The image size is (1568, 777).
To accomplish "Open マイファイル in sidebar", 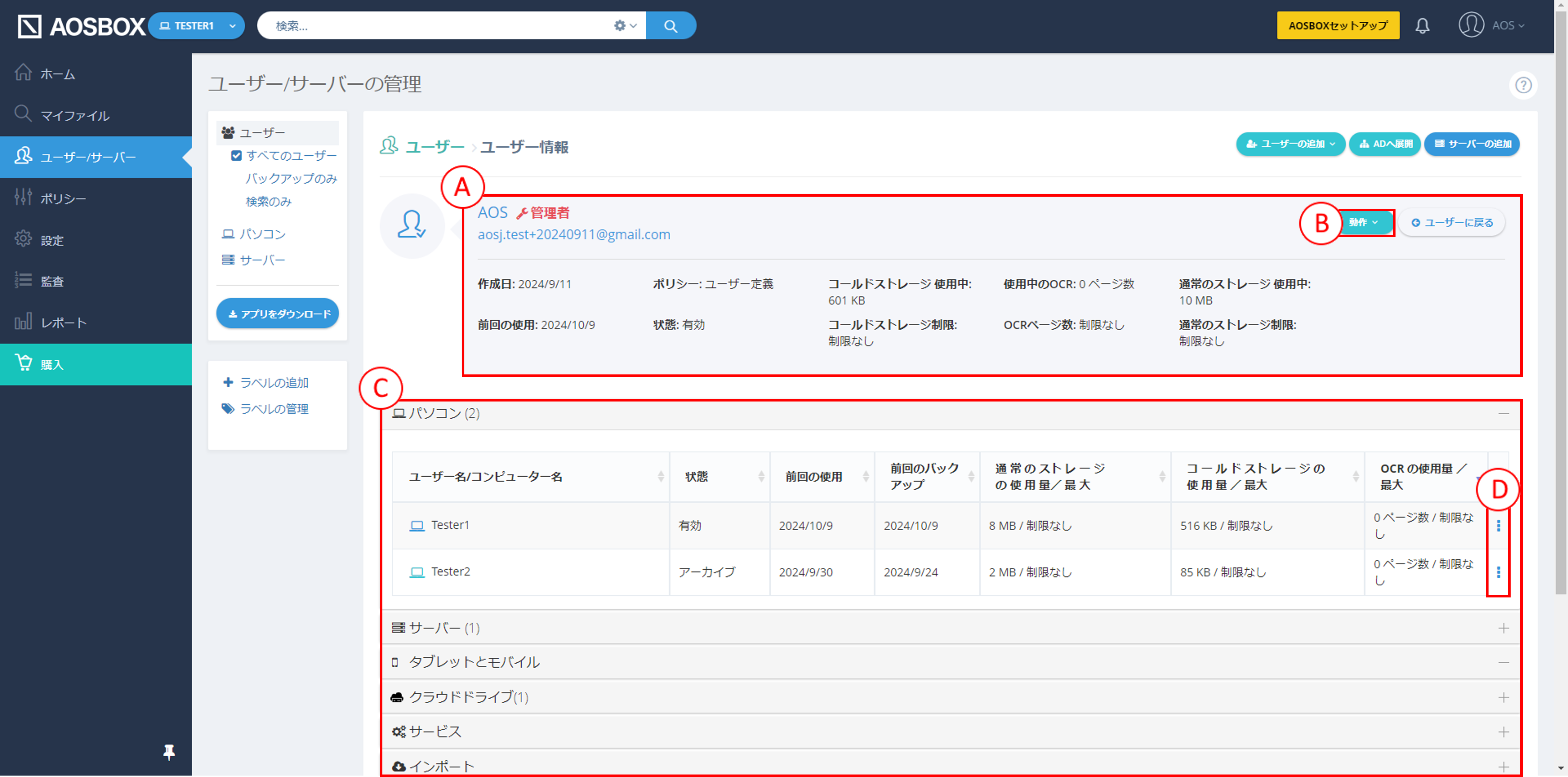I will tap(96, 115).
